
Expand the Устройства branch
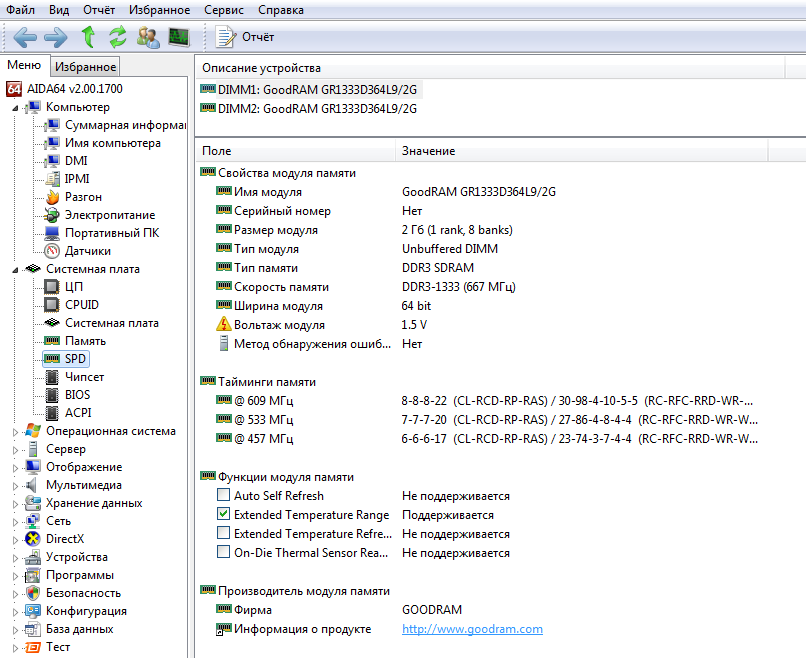(x=15, y=558)
